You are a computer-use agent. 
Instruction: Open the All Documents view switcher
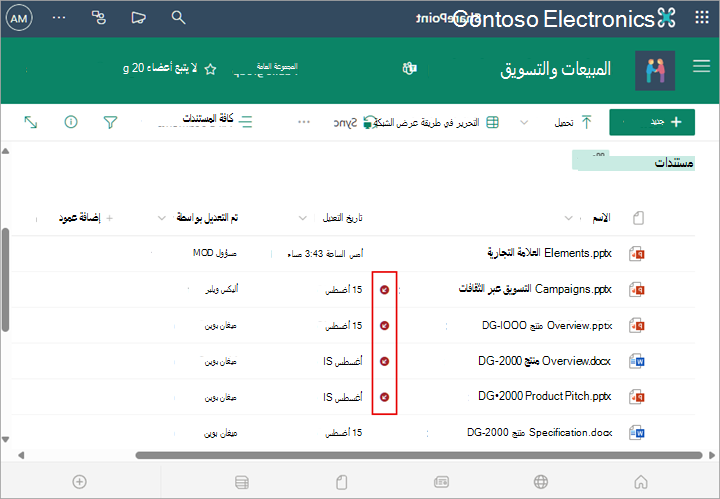pyautogui.click(x=217, y=121)
